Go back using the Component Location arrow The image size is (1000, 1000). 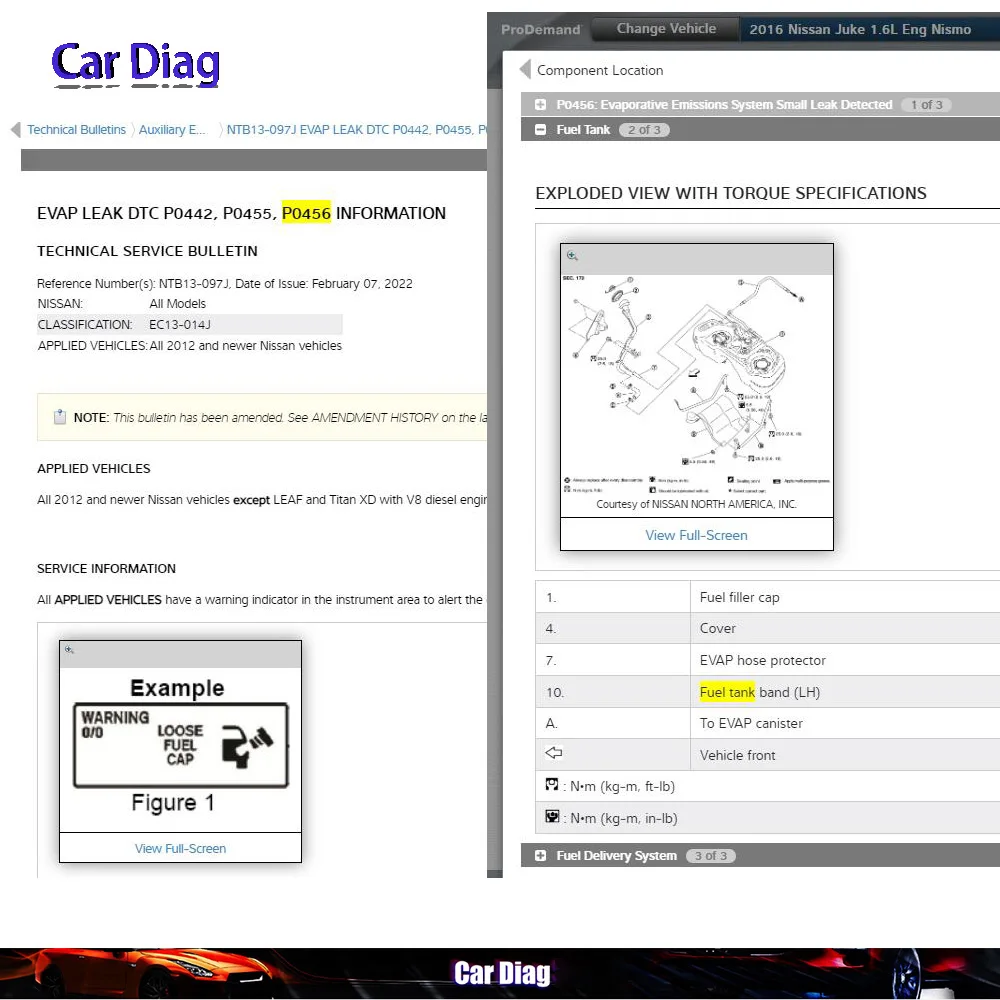tap(526, 70)
